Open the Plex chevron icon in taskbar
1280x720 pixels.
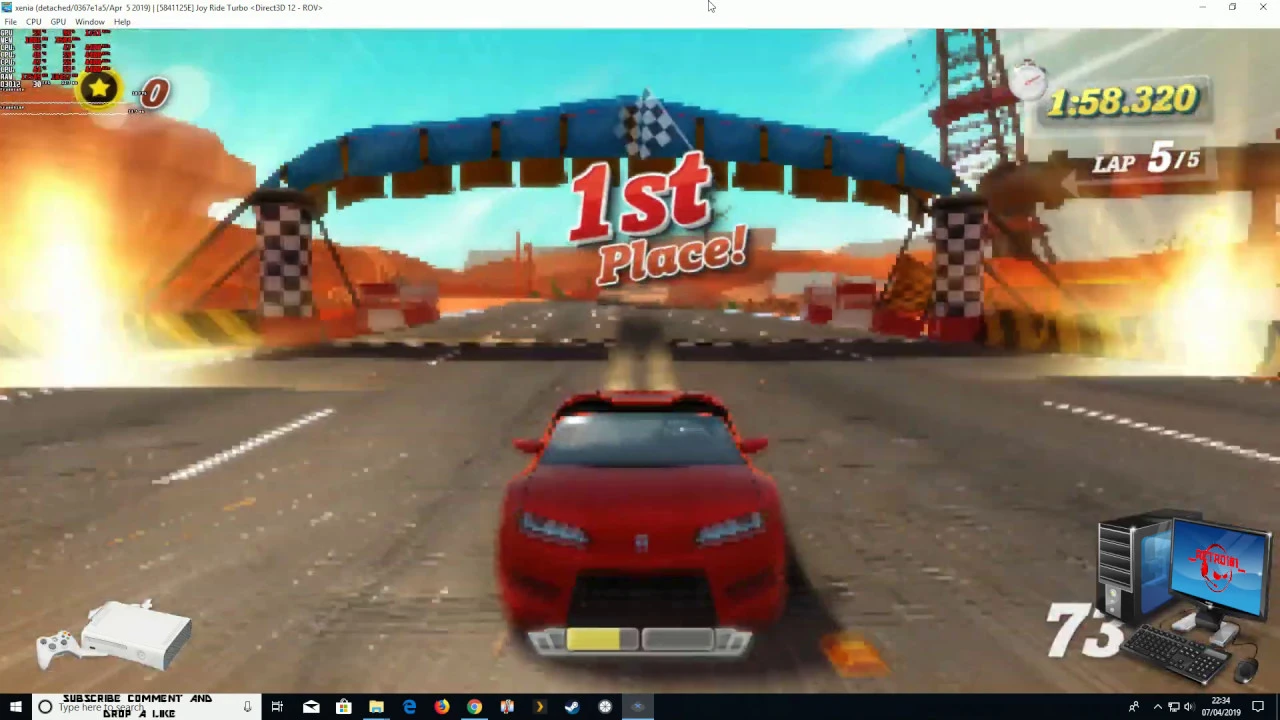click(x=540, y=707)
